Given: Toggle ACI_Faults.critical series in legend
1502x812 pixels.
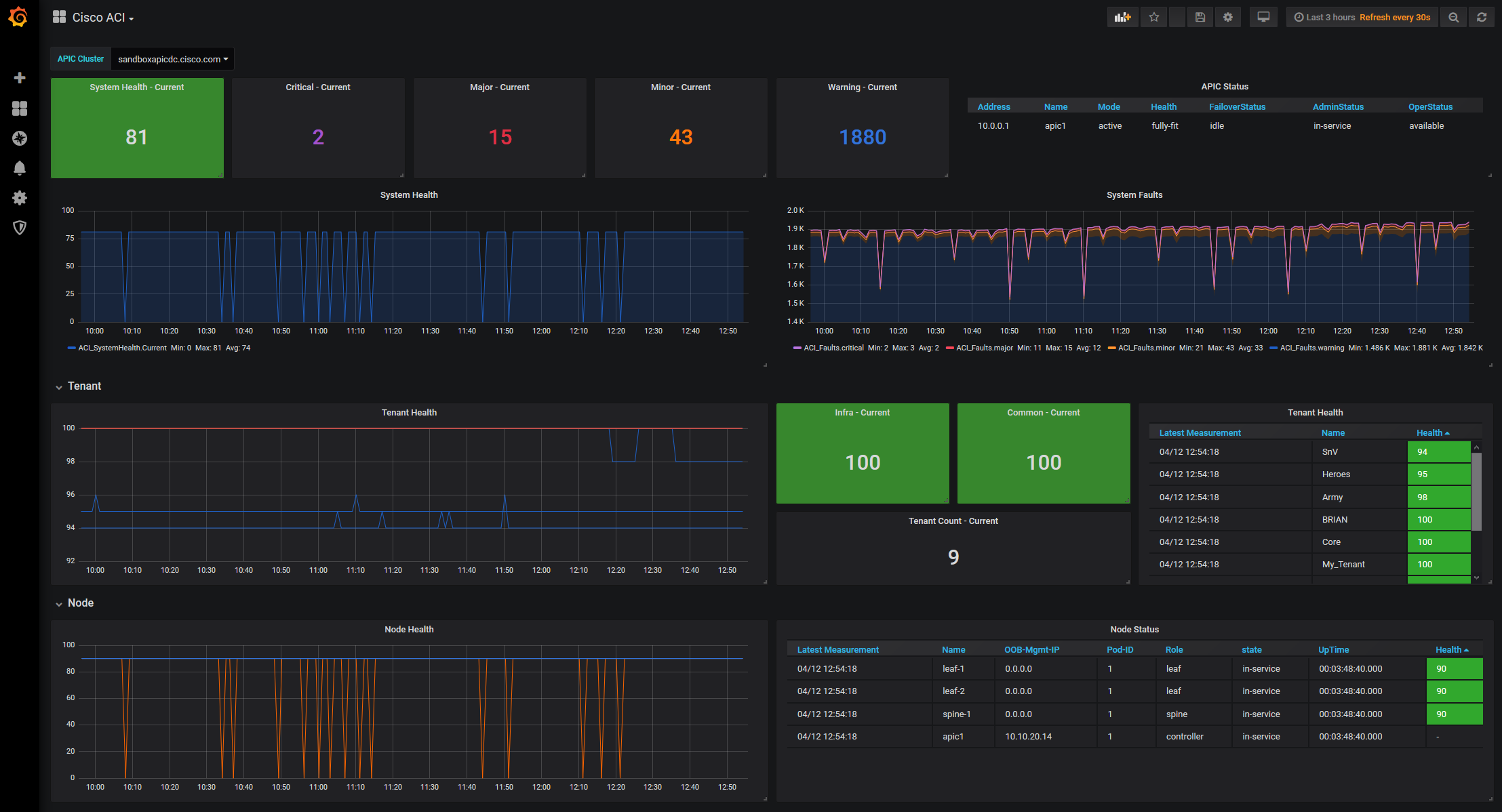Looking at the screenshot, I should click(833, 348).
